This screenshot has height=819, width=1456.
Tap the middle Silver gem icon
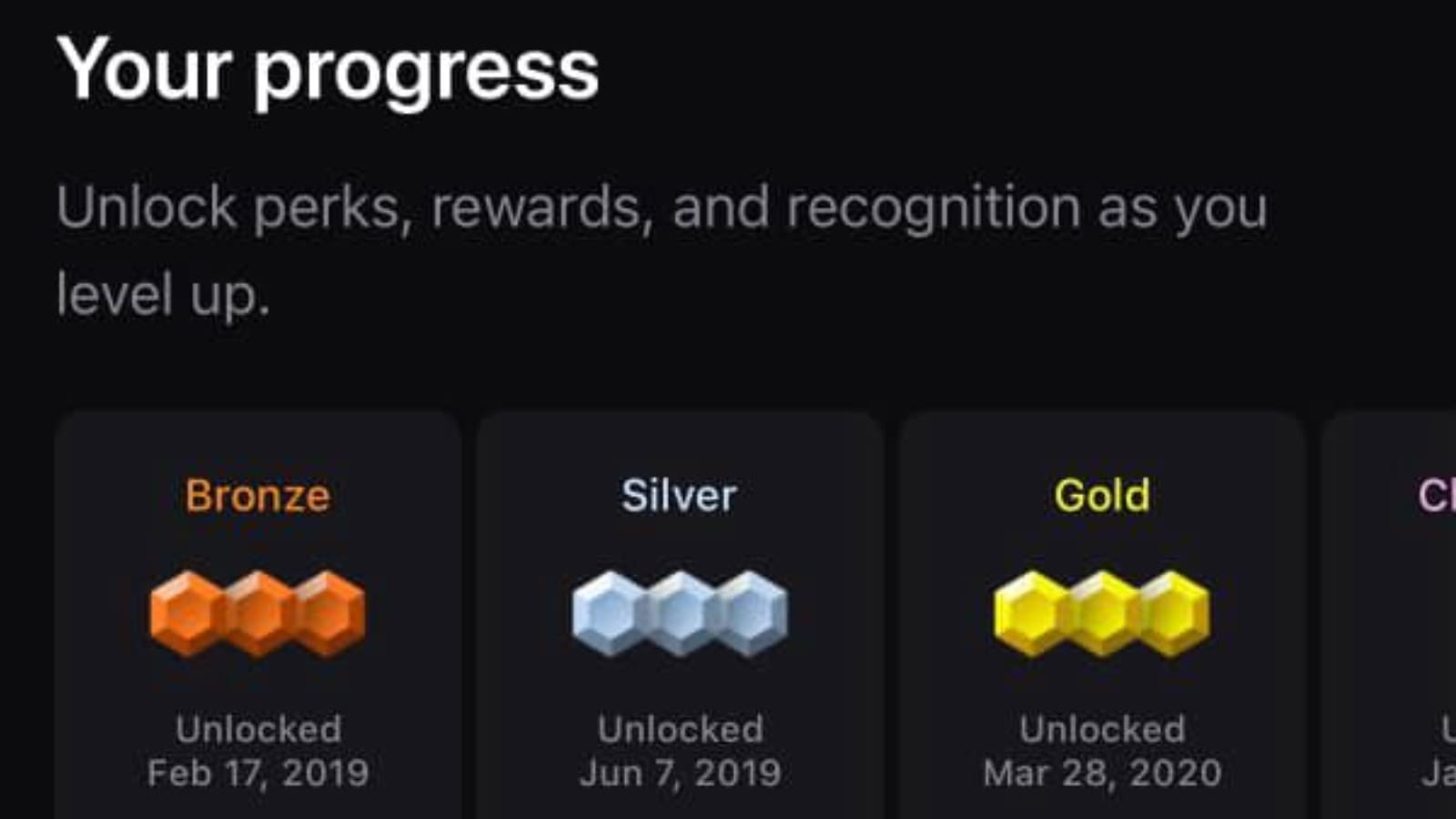coord(680,612)
